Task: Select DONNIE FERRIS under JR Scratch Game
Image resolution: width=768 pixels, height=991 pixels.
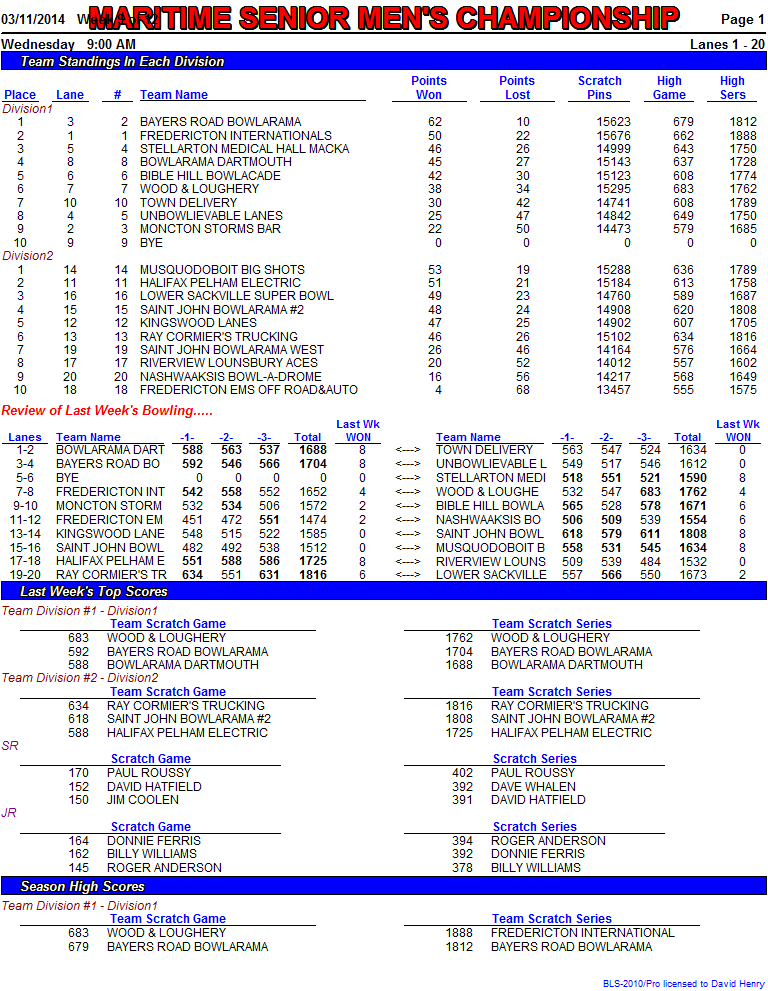Action: click(x=154, y=841)
